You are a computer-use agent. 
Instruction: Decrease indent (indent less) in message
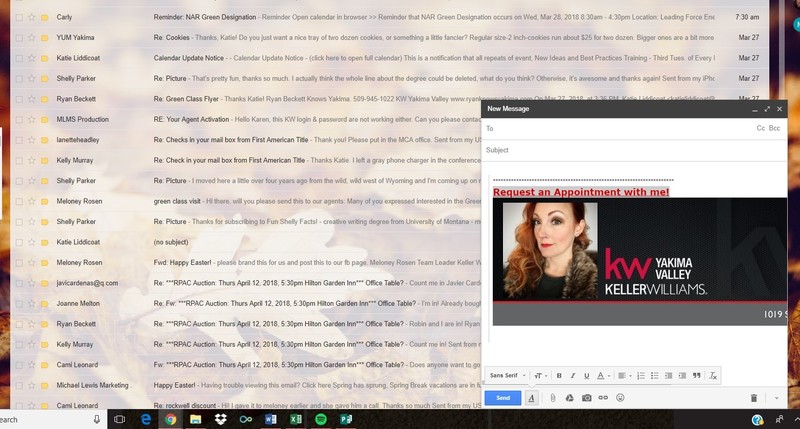pyautogui.click(x=668, y=375)
